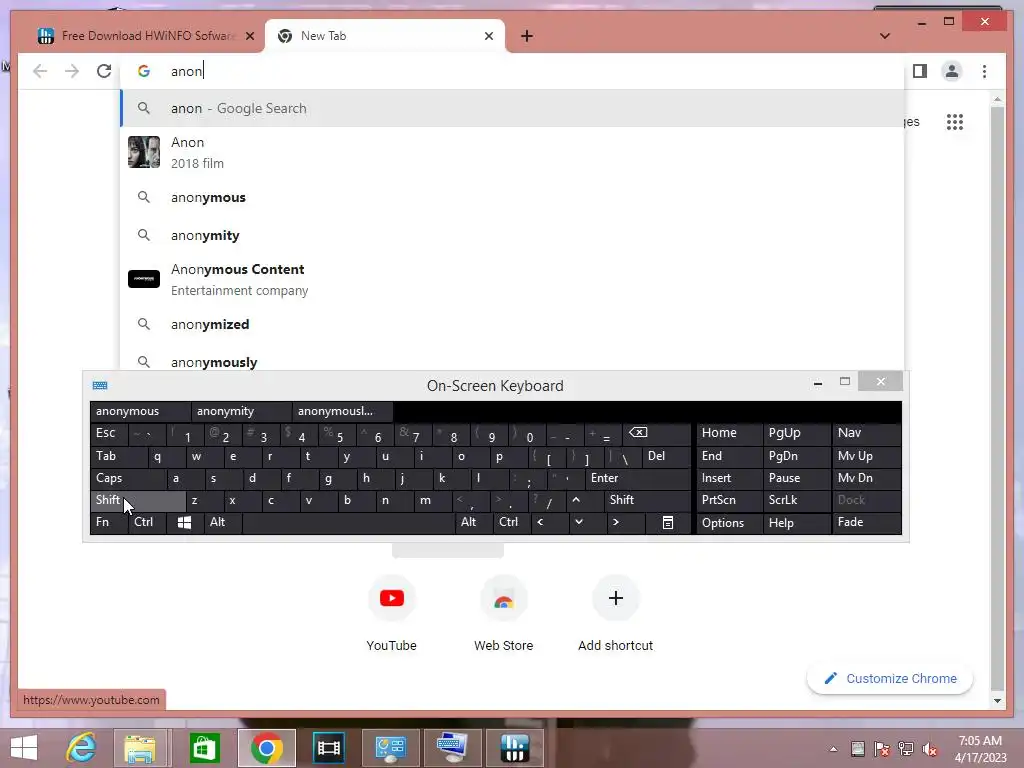Choose 'anon - Google Search' suggestion

click(x=513, y=108)
